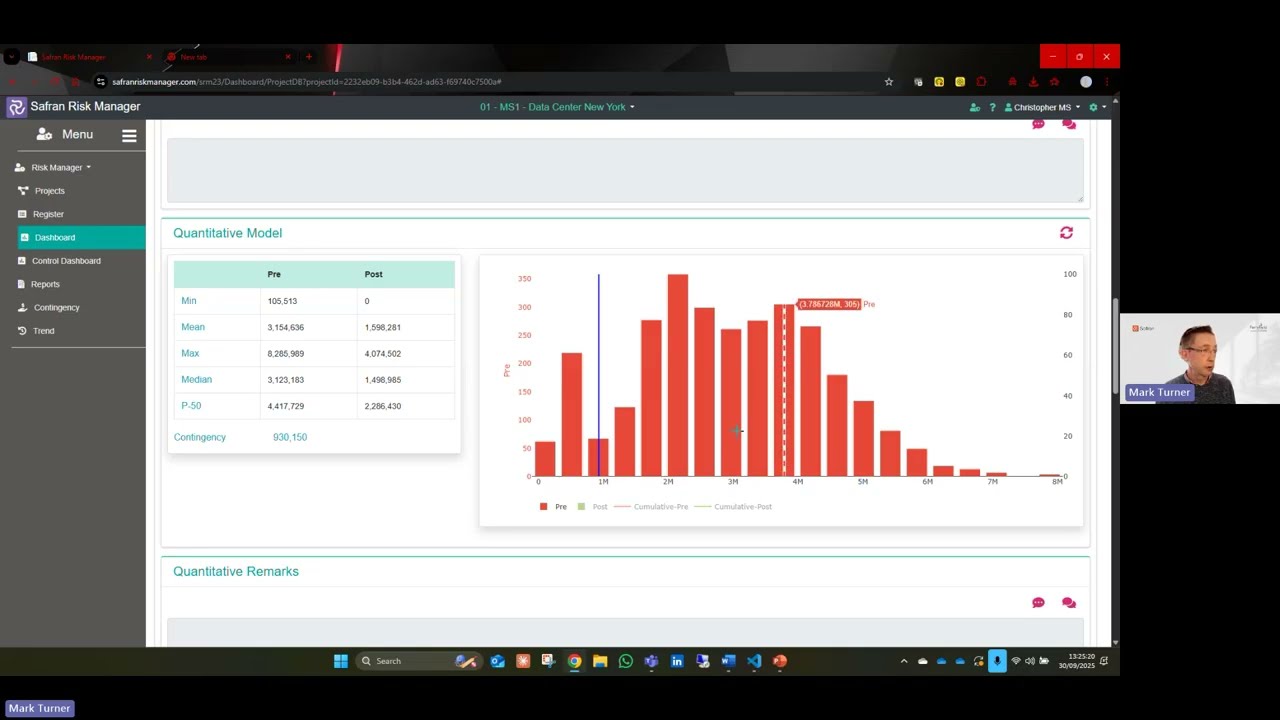Viewport: 1280px width, 720px height.
Task: Open WhatsApp from the taskbar
Action: 626,661
